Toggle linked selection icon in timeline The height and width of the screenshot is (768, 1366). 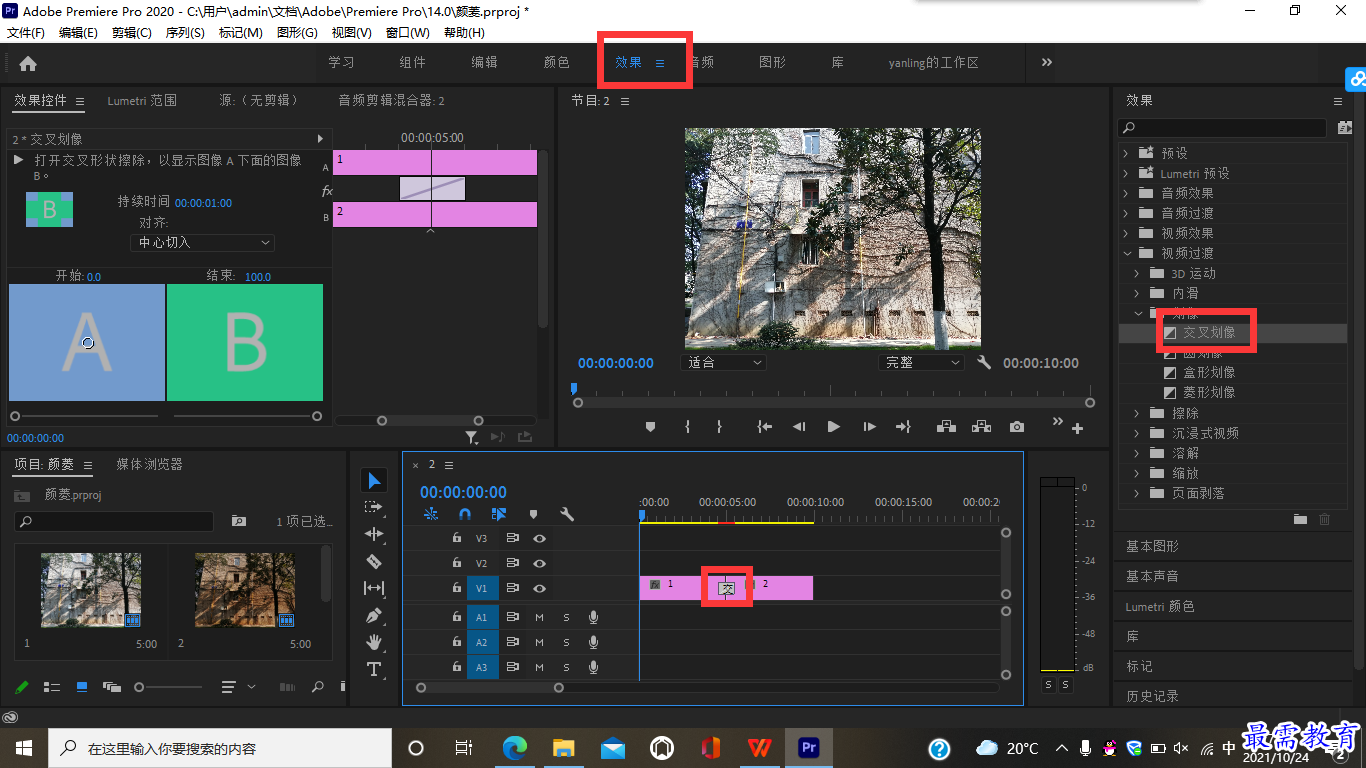click(499, 514)
